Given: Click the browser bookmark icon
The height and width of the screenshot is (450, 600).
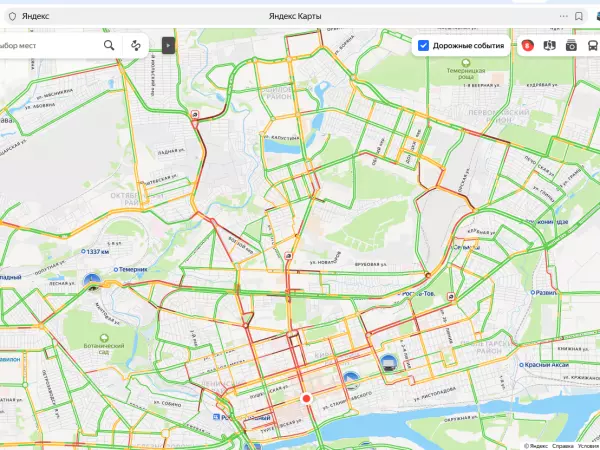Looking at the screenshot, I should click(x=579, y=16).
